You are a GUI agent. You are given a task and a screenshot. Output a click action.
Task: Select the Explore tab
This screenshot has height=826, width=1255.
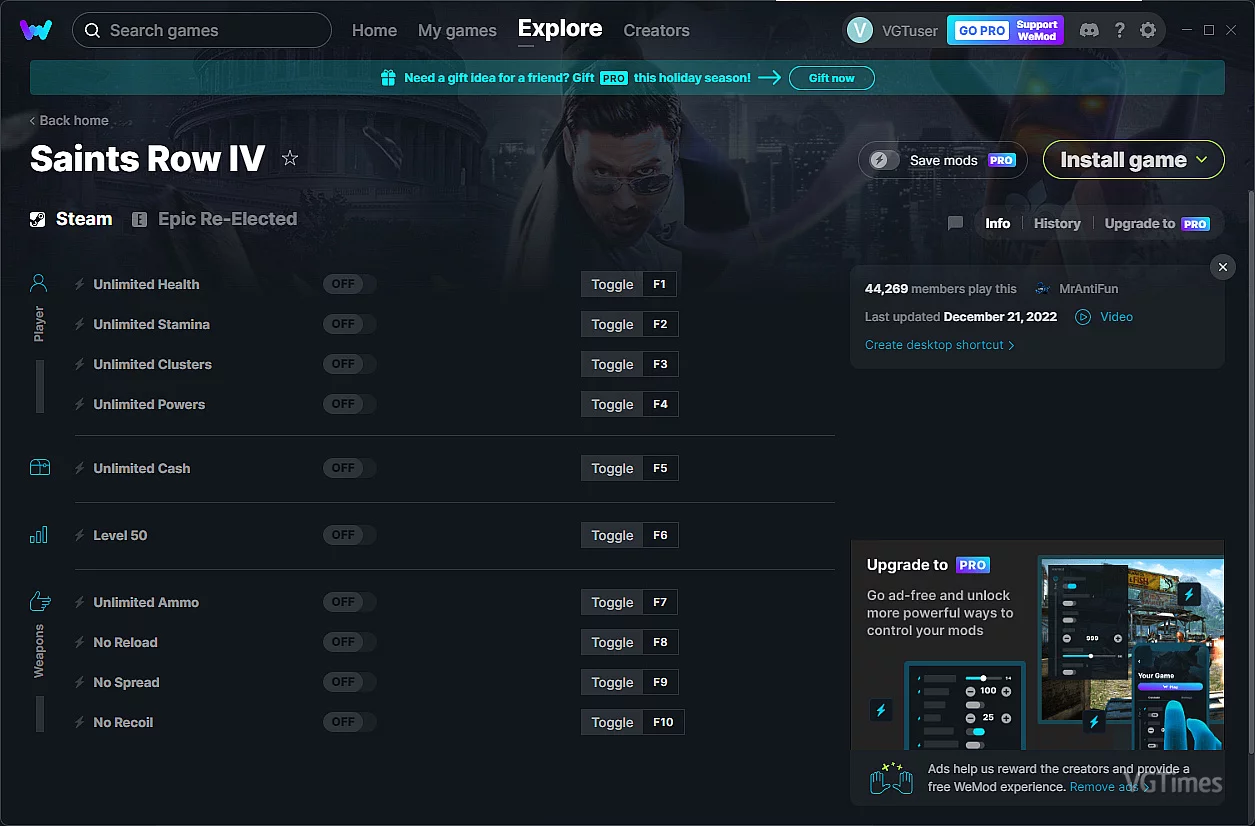[x=560, y=28]
